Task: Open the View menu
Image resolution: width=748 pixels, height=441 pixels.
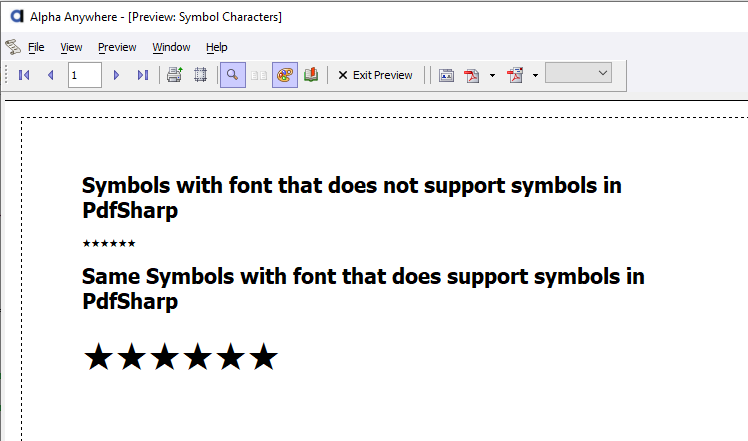Action: (71, 47)
